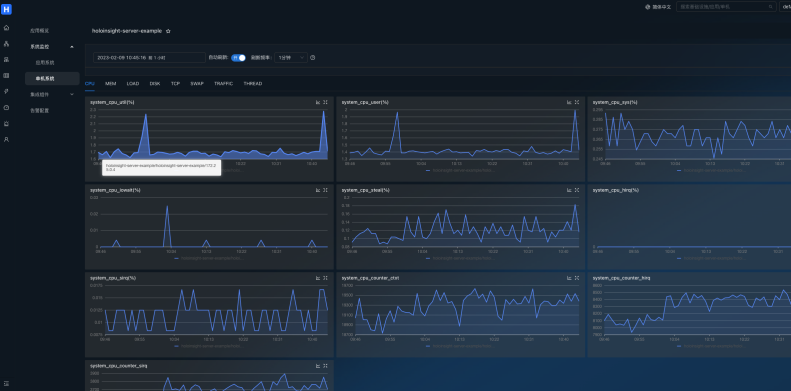Image resolution: width=791 pixels, height=391 pixels.
Task: Switch to the MEM tab
Action: point(110,84)
